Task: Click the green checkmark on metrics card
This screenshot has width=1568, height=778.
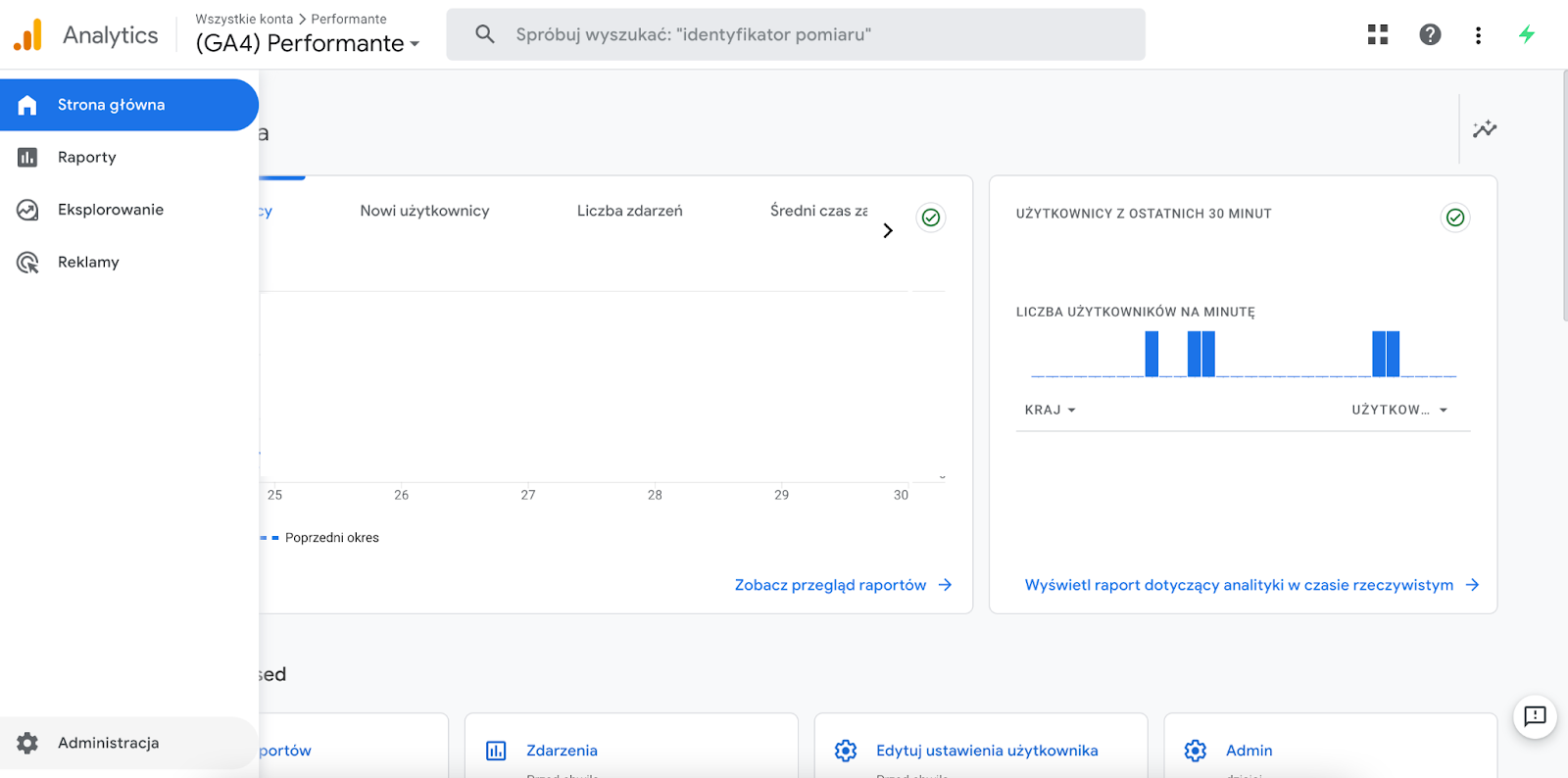Action: click(x=931, y=218)
